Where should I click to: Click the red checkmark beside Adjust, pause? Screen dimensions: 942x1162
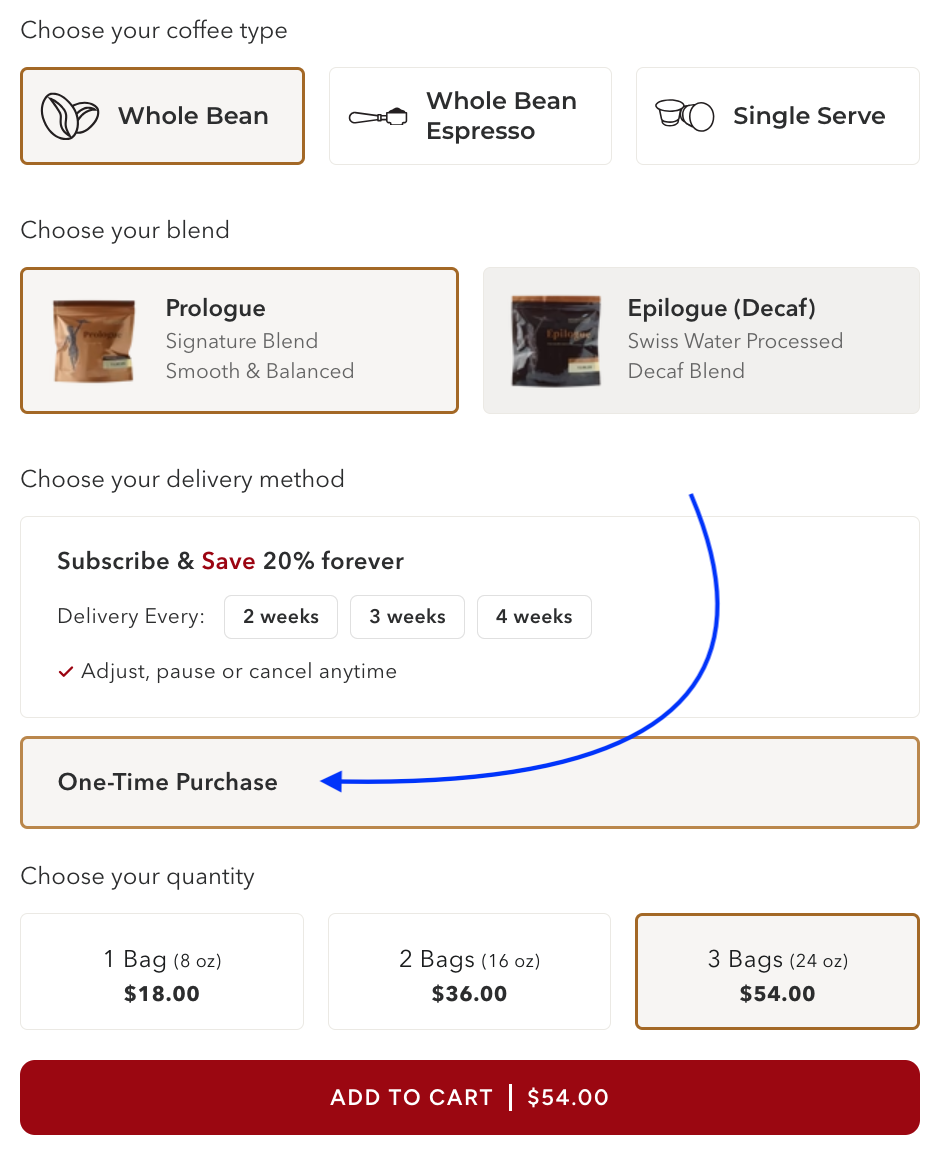(66, 672)
